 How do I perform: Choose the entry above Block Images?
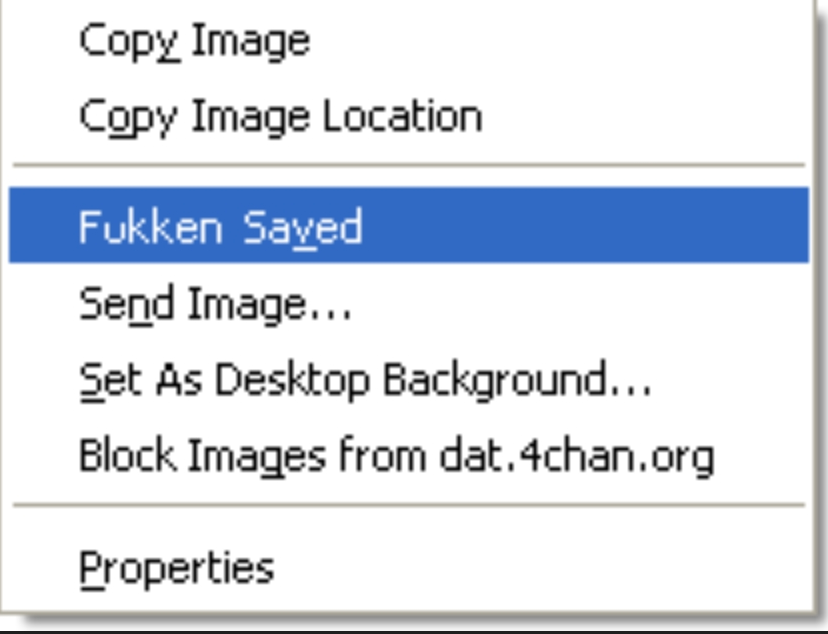pos(409,380)
